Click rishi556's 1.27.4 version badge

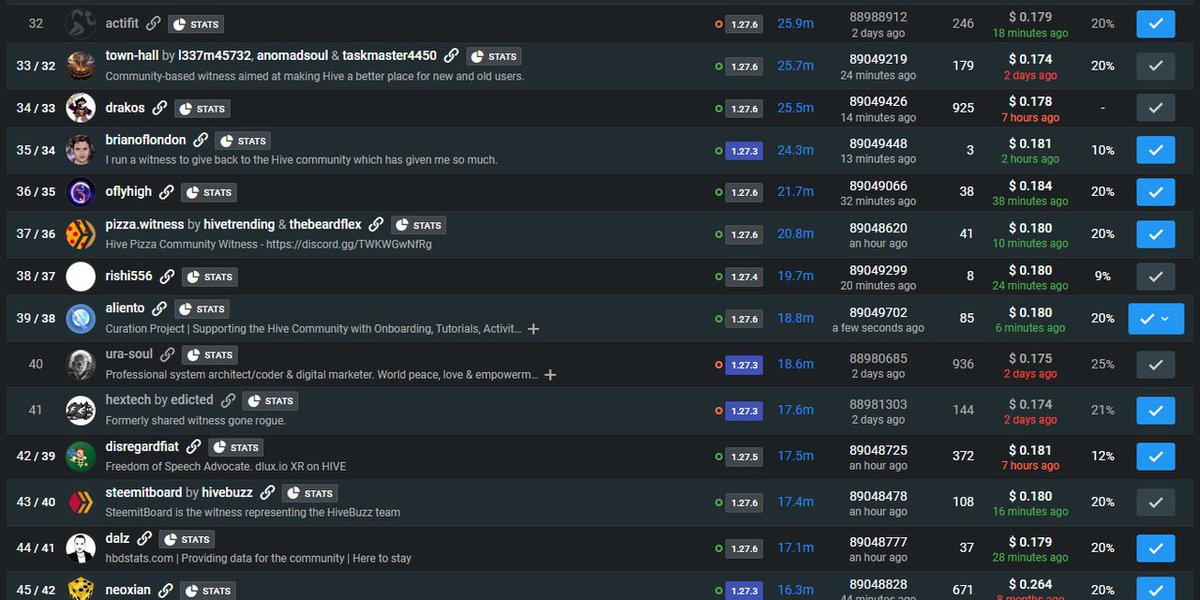pyautogui.click(x=744, y=277)
